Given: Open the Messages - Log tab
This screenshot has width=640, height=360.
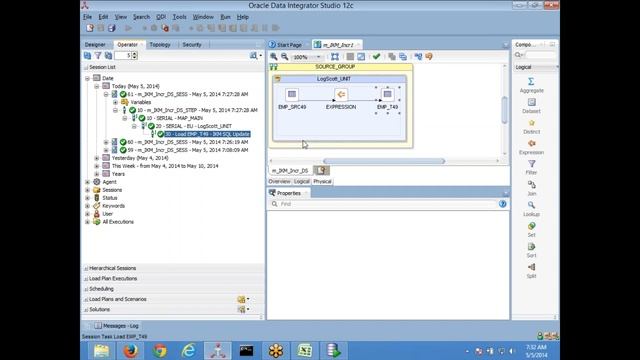Looking at the screenshot, I should click(x=117, y=326).
